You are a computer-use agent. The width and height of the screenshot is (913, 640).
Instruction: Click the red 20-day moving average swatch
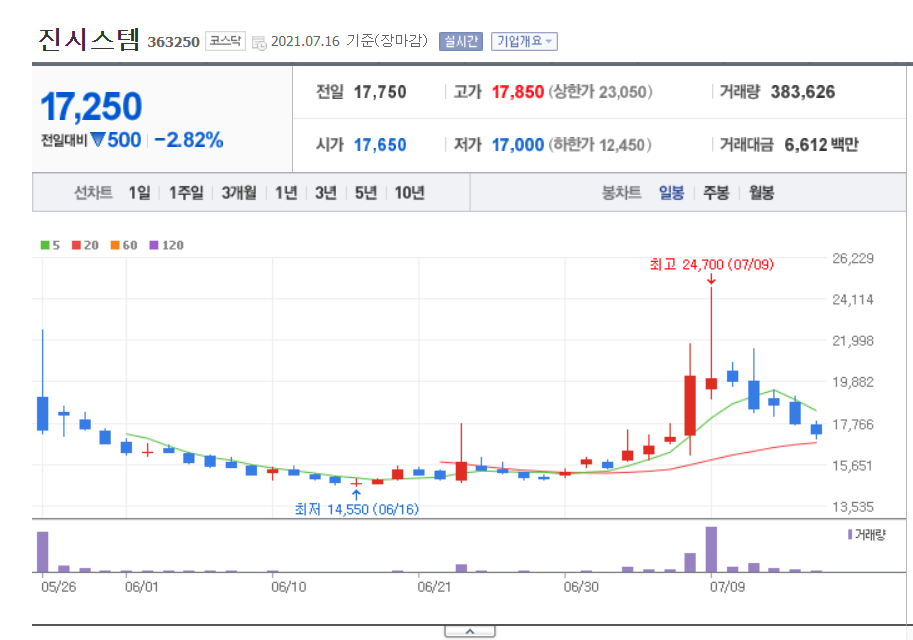click(x=76, y=245)
